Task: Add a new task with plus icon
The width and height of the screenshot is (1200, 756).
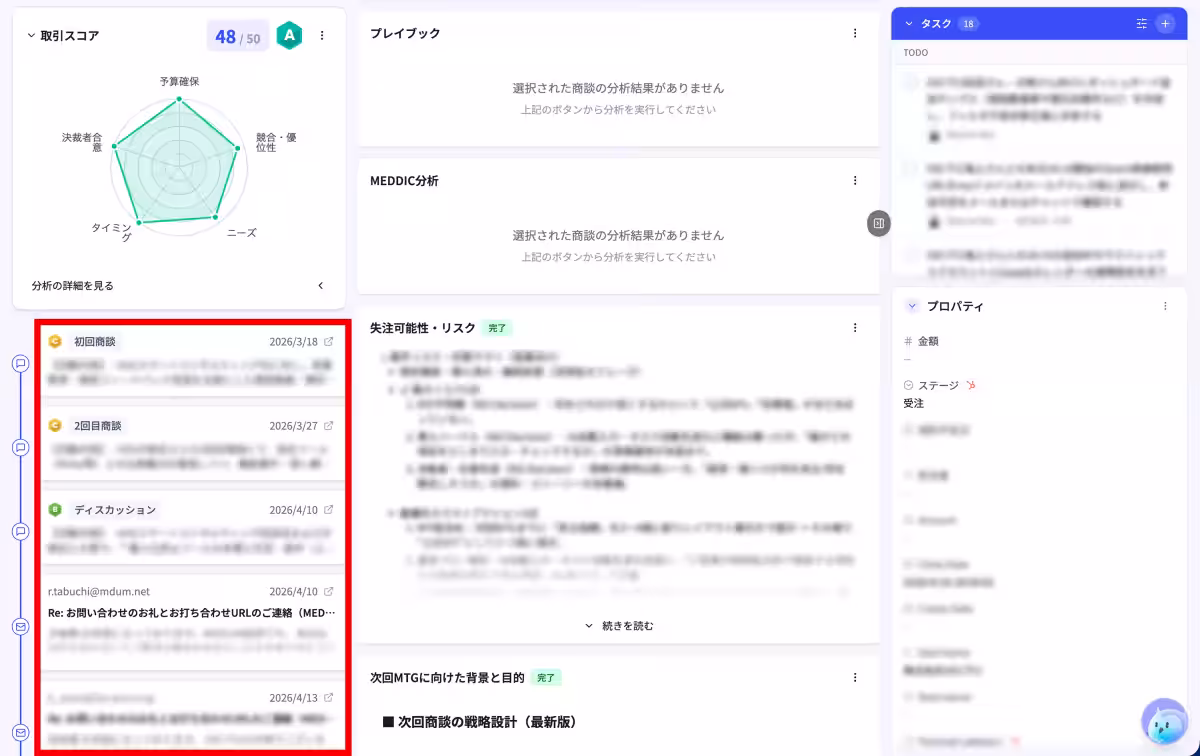Action: tap(1166, 24)
